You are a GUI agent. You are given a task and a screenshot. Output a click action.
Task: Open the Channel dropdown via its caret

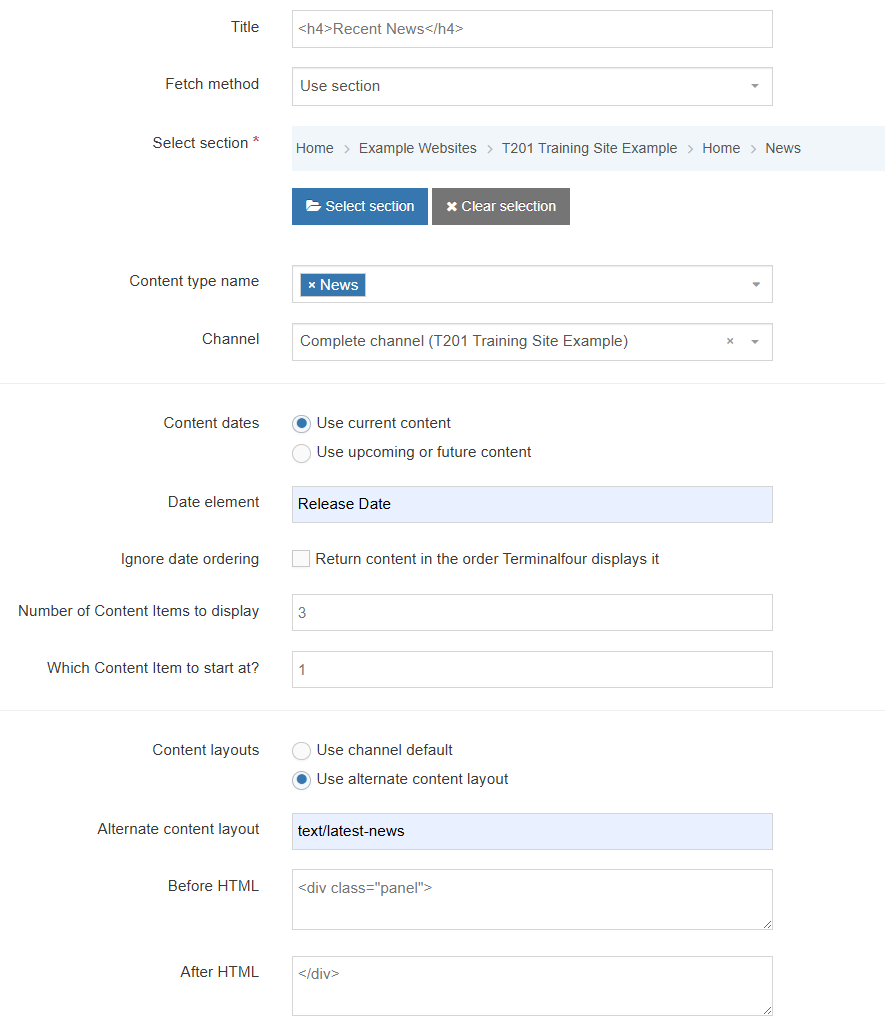[753, 341]
